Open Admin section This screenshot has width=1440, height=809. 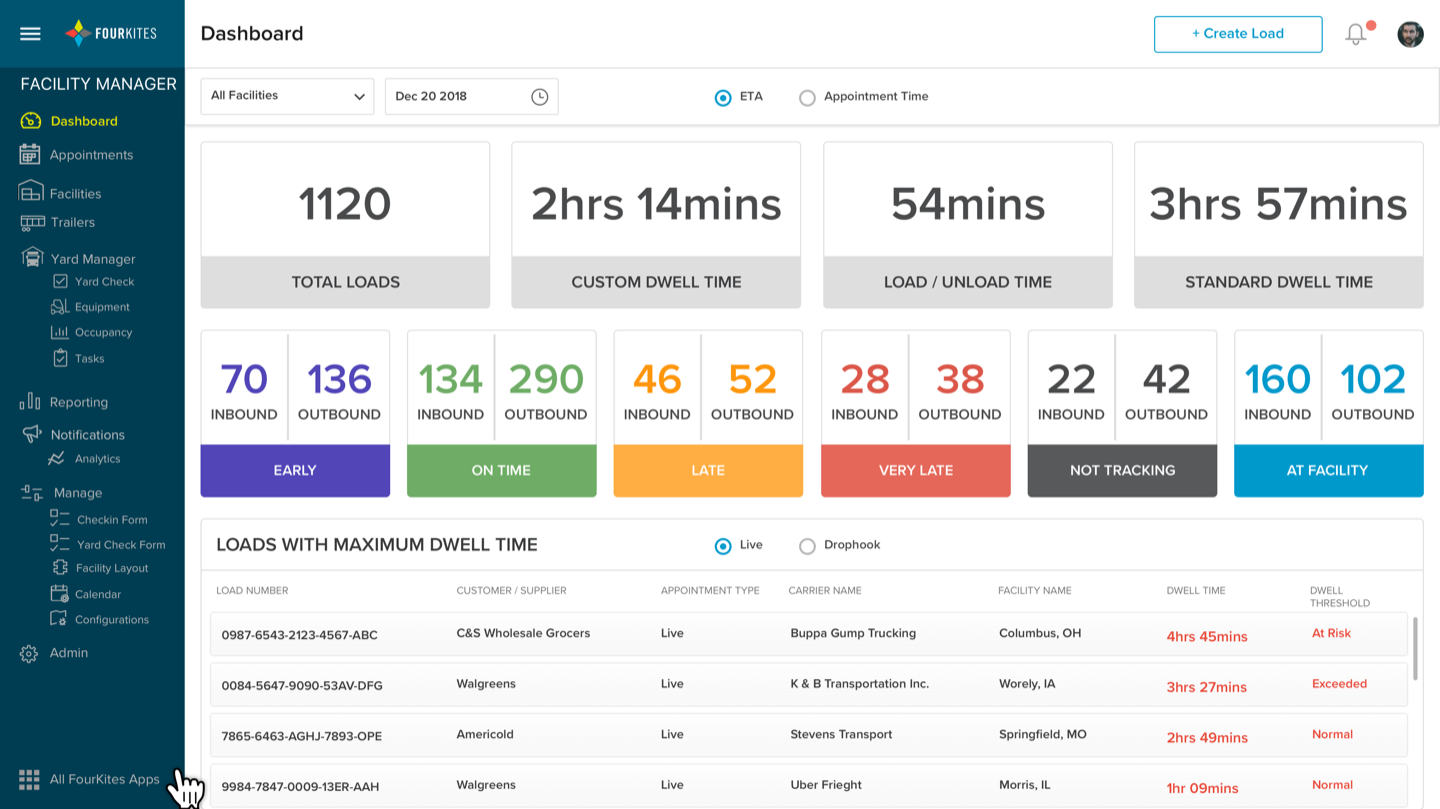click(x=69, y=653)
